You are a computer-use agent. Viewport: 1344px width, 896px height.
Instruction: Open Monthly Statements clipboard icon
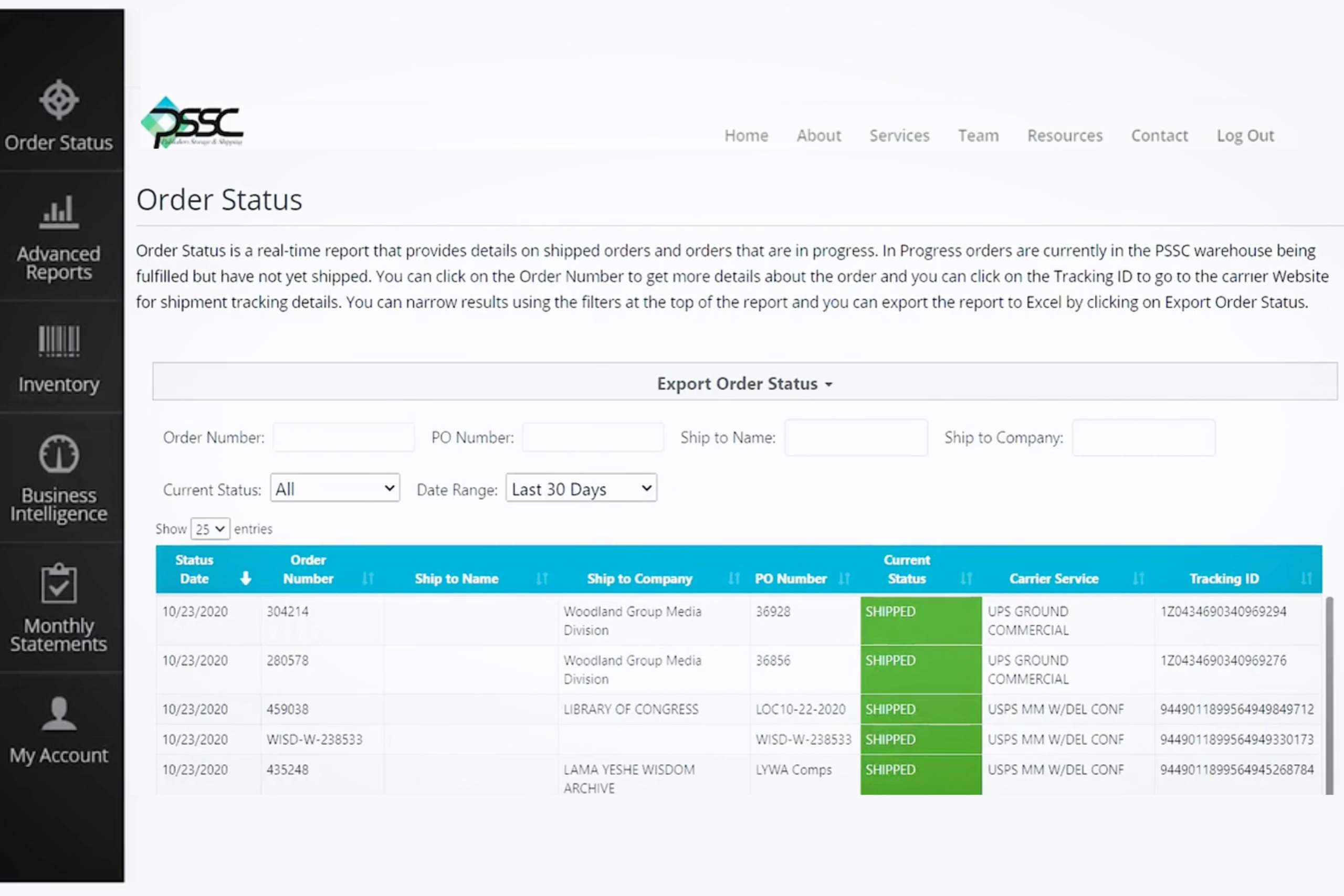click(x=59, y=584)
